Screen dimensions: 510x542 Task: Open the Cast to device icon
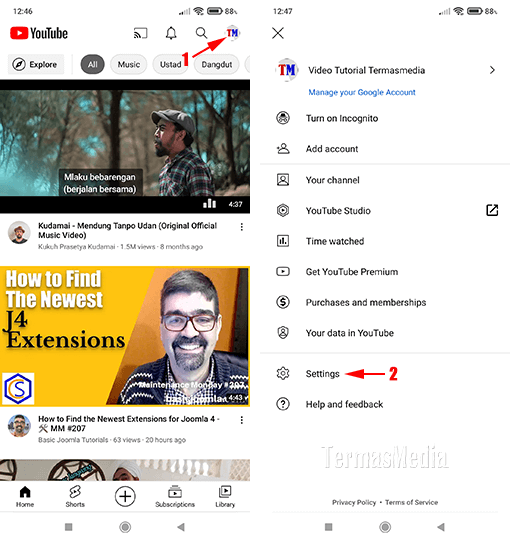(x=140, y=34)
